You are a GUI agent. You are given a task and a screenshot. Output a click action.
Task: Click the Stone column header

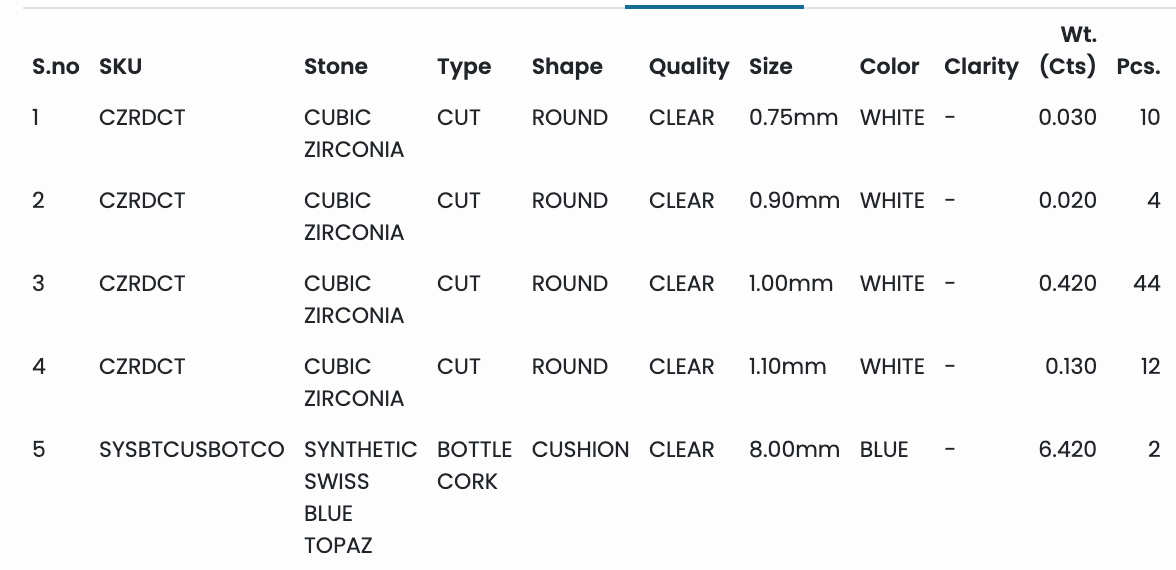(x=336, y=67)
